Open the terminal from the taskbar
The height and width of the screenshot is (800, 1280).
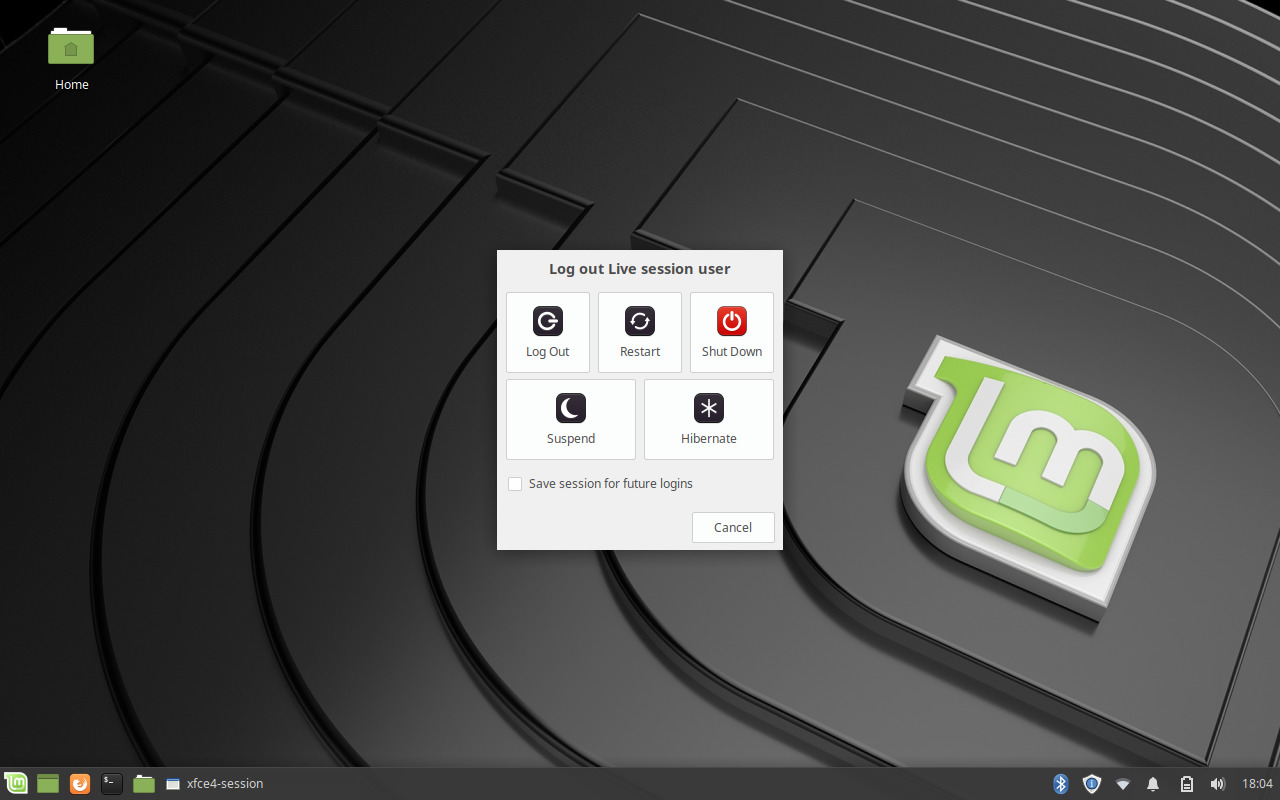(x=110, y=784)
